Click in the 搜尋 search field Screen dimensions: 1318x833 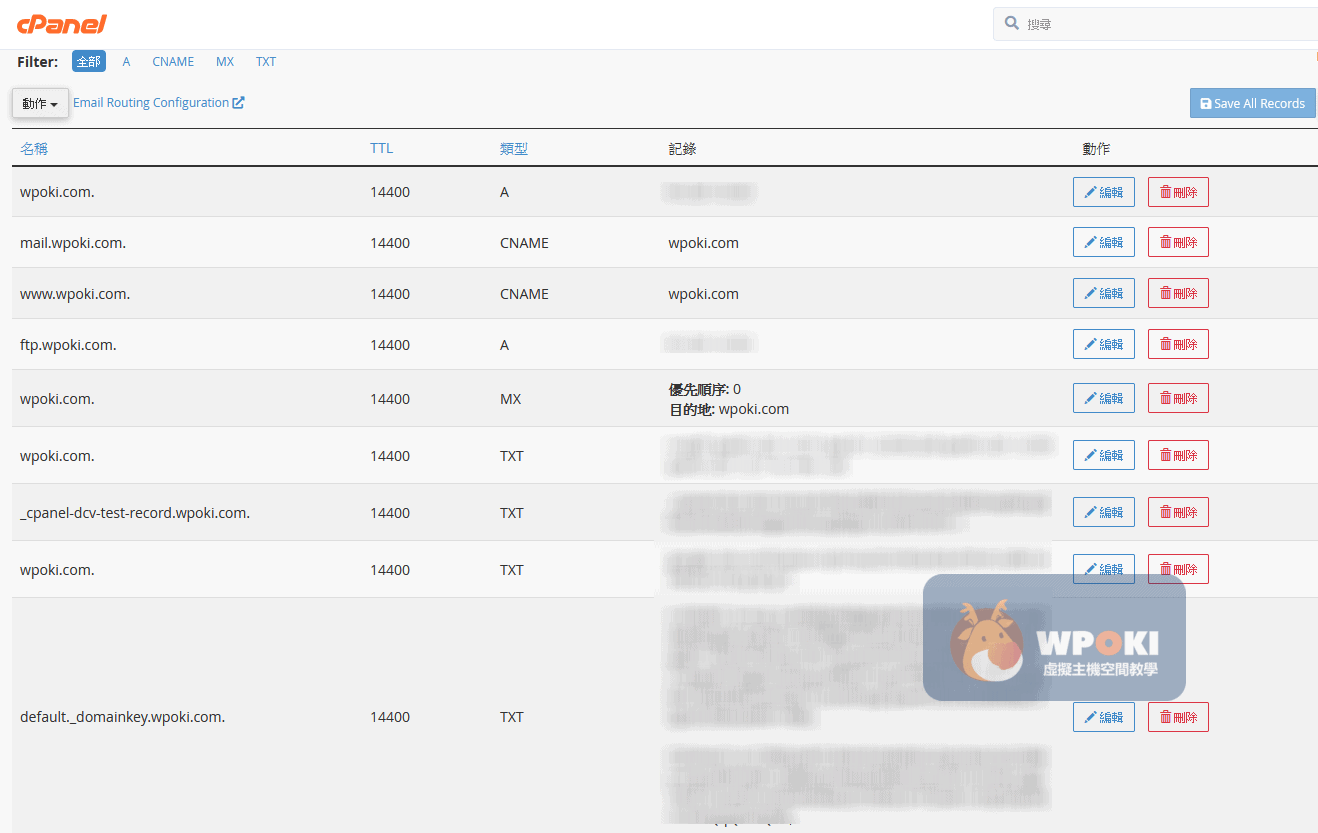tap(1160, 24)
